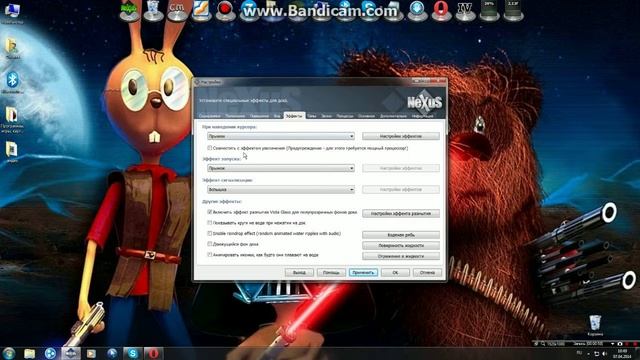Confirm the dialog with OK
The width and height of the screenshot is (640, 360).
click(x=395, y=272)
